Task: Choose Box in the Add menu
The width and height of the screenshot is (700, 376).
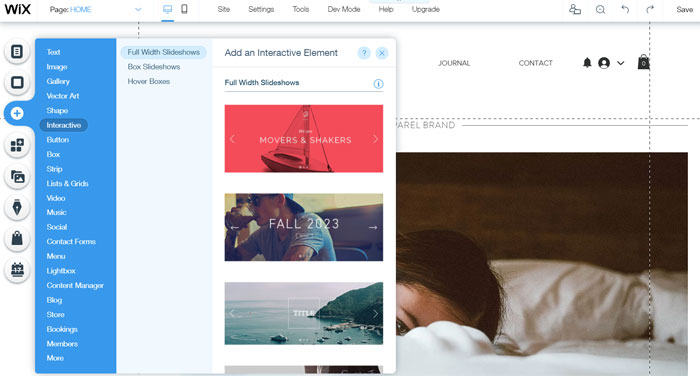Action: pos(53,155)
